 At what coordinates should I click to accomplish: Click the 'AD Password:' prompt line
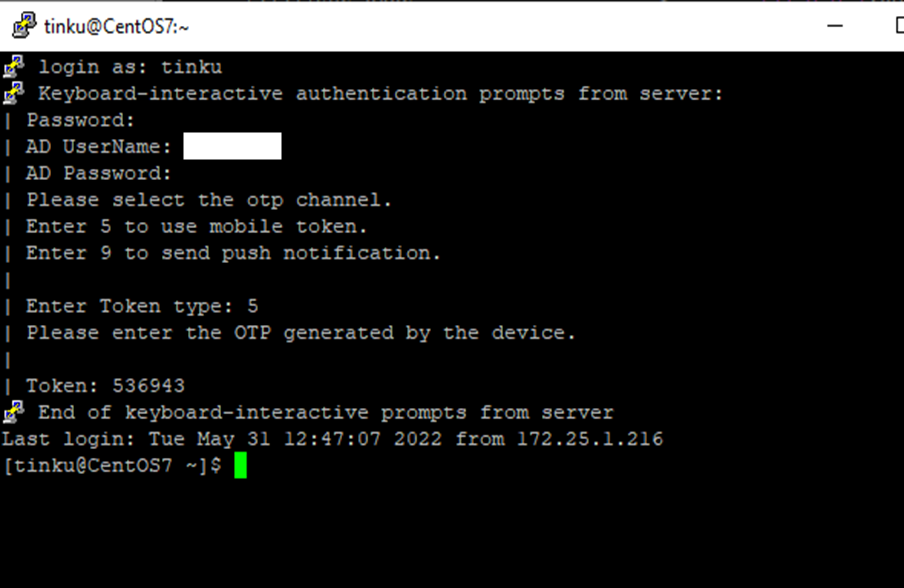(99, 174)
